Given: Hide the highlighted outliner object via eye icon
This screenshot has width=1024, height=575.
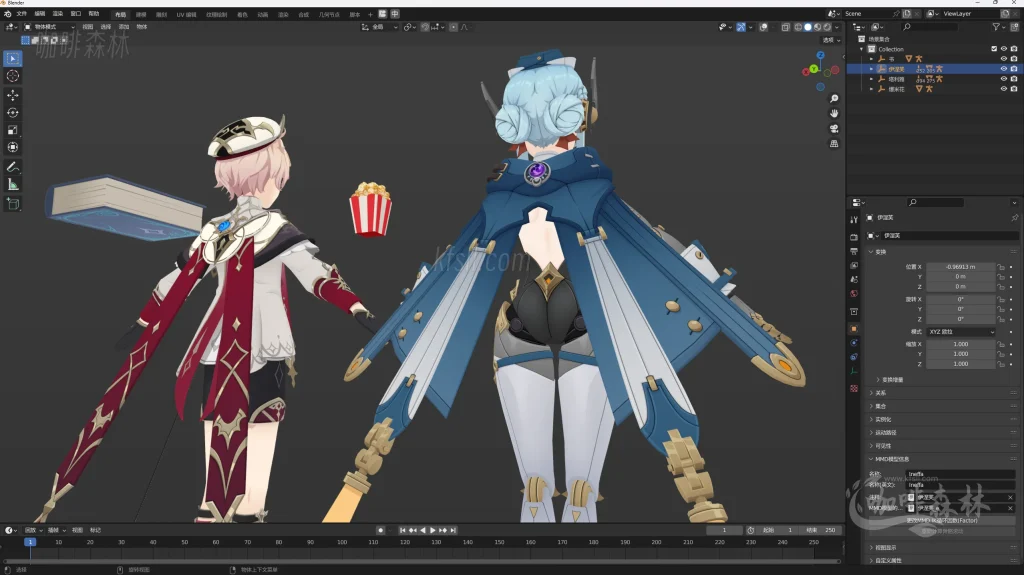Looking at the screenshot, I should pyautogui.click(x=1004, y=69).
